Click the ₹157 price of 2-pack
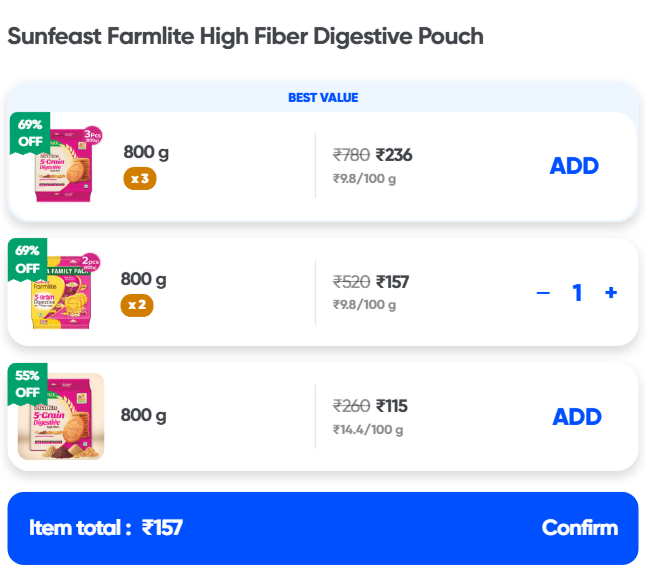Screen dimensions: 646x568 pyautogui.click(x=392, y=282)
